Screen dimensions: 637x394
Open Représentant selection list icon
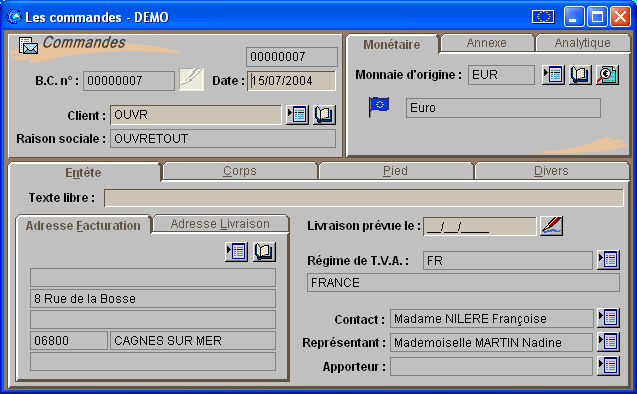pyautogui.click(x=608, y=342)
